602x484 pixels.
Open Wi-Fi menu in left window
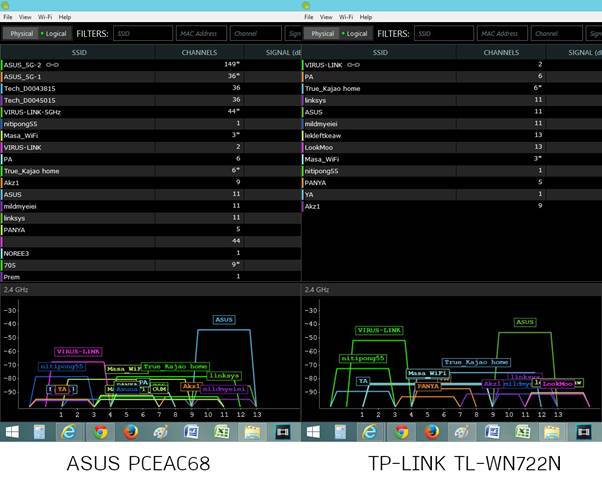pyautogui.click(x=45, y=17)
